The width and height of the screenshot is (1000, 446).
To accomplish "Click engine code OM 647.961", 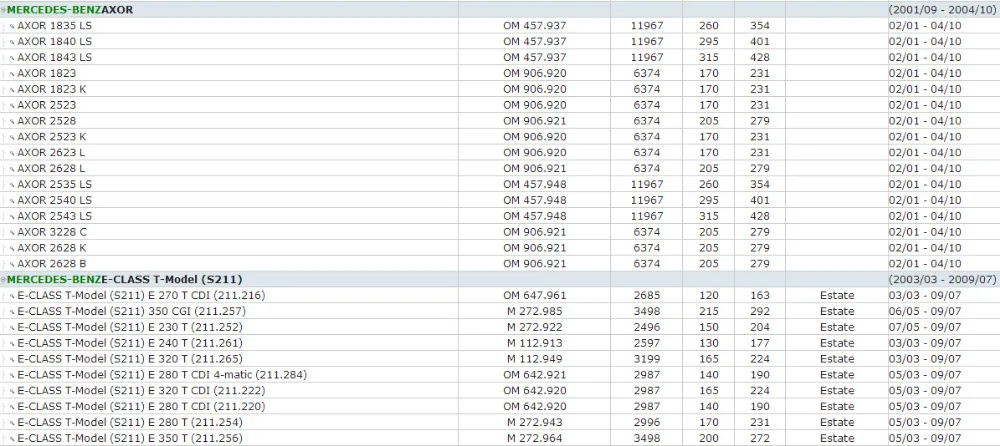I will pyautogui.click(x=534, y=295).
